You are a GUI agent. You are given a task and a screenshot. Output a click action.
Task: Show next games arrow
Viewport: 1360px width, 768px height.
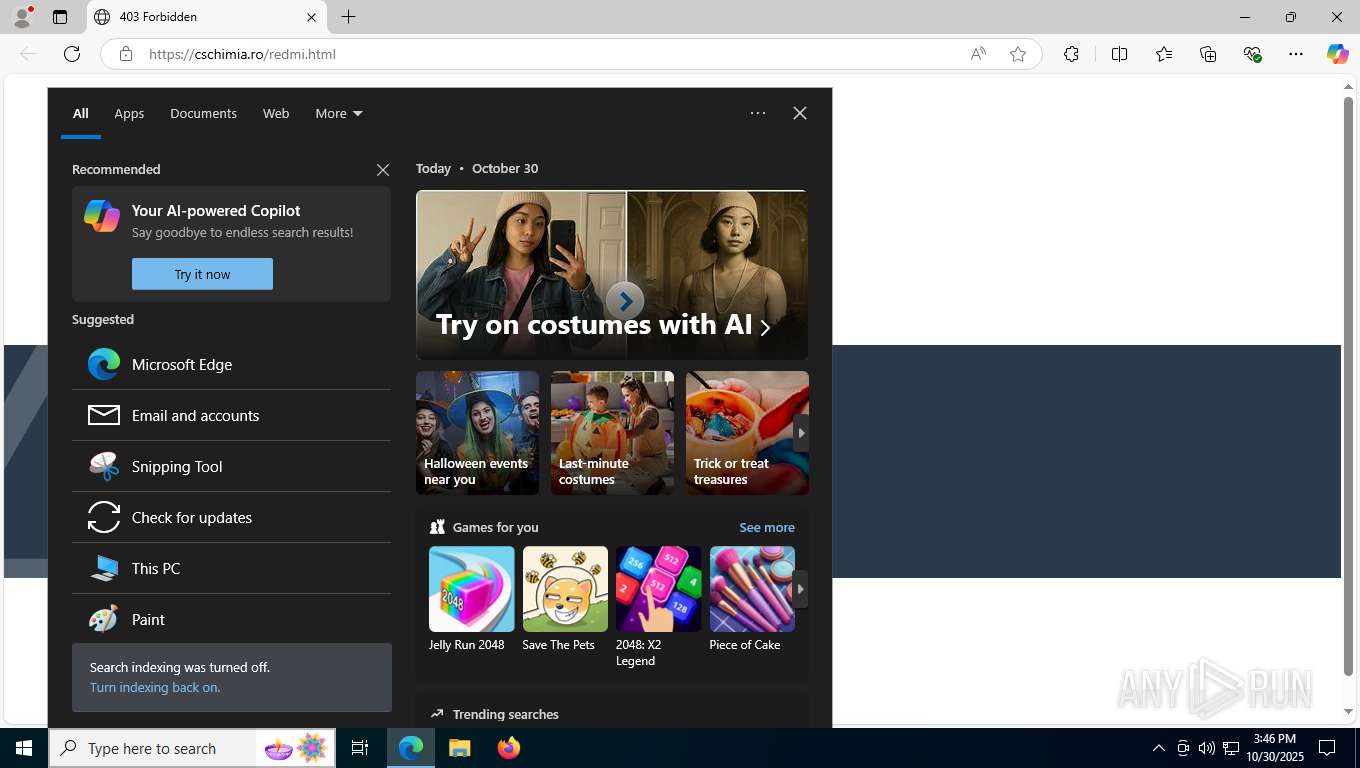coord(800,589)
